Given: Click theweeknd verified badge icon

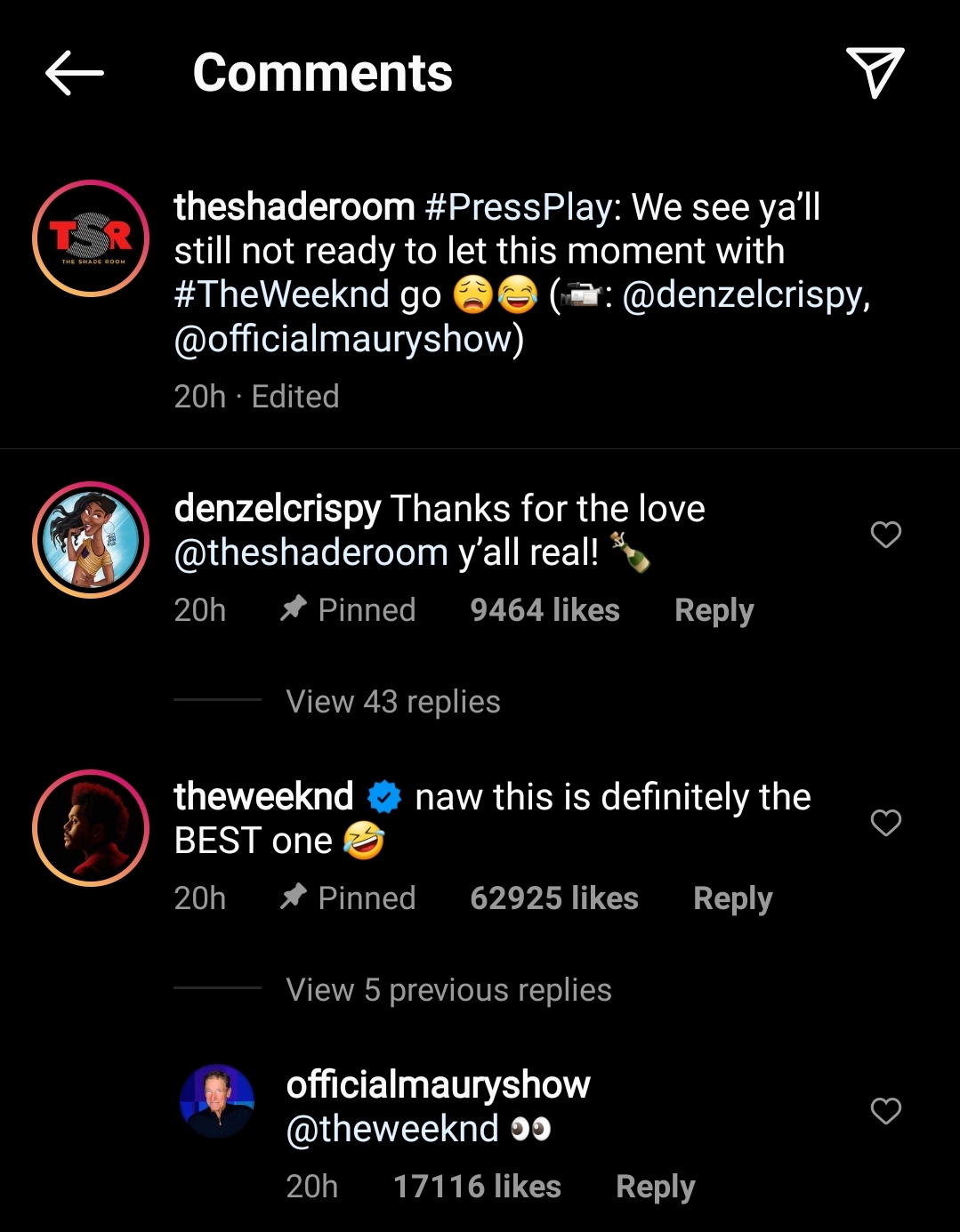Looking at the screenshot, I should pos(384,797).
